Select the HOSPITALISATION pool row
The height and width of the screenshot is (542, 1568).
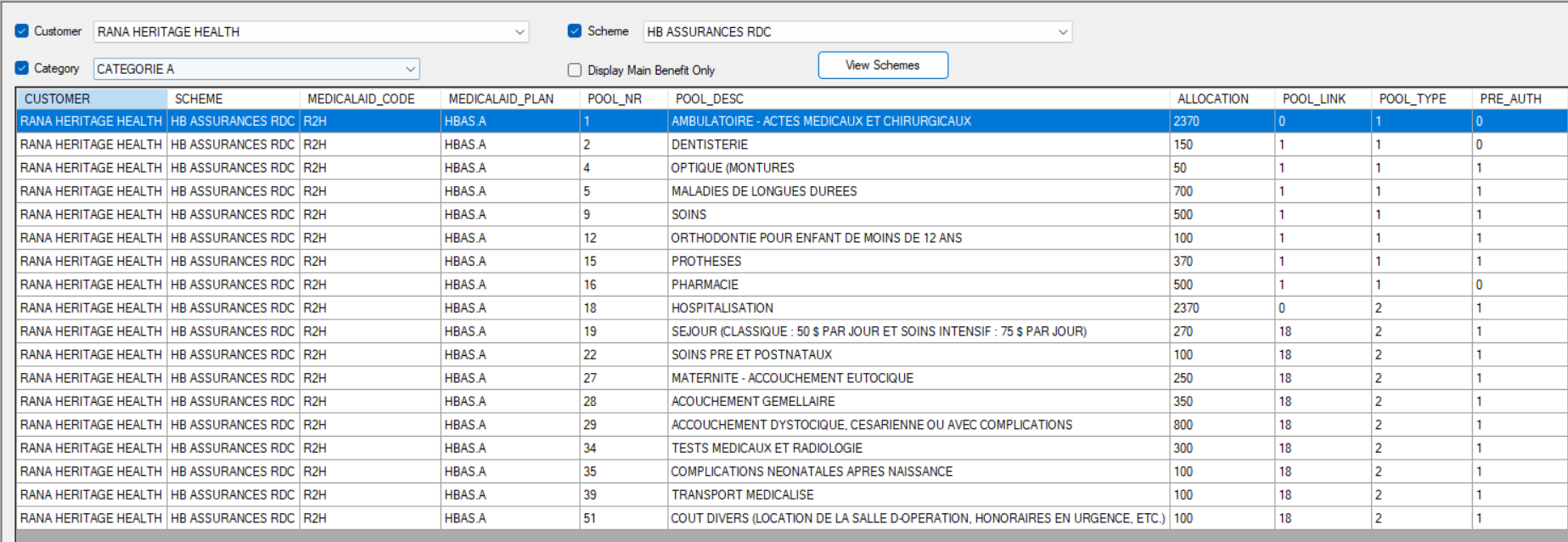pos(722,308)
